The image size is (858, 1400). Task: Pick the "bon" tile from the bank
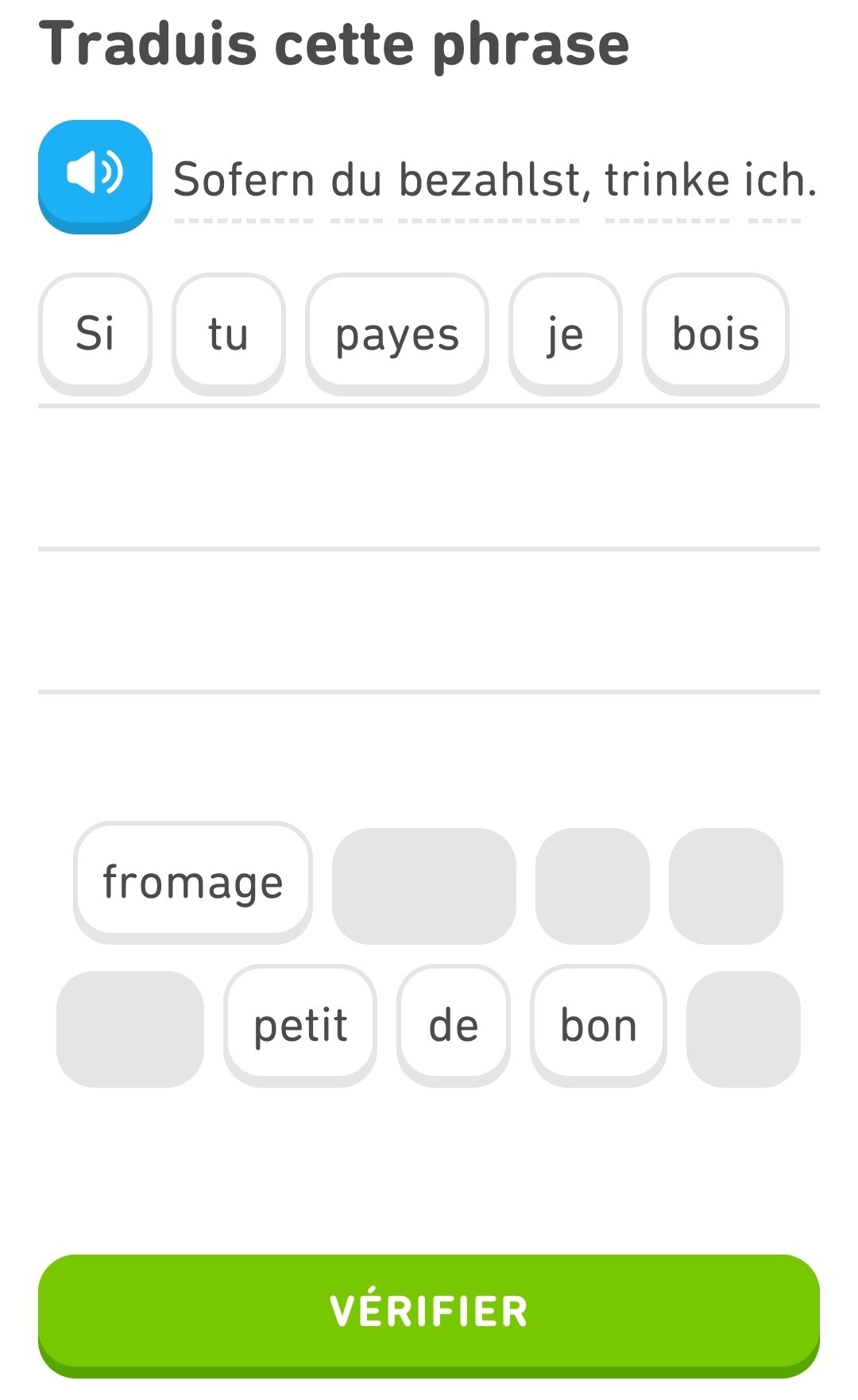598,1025
